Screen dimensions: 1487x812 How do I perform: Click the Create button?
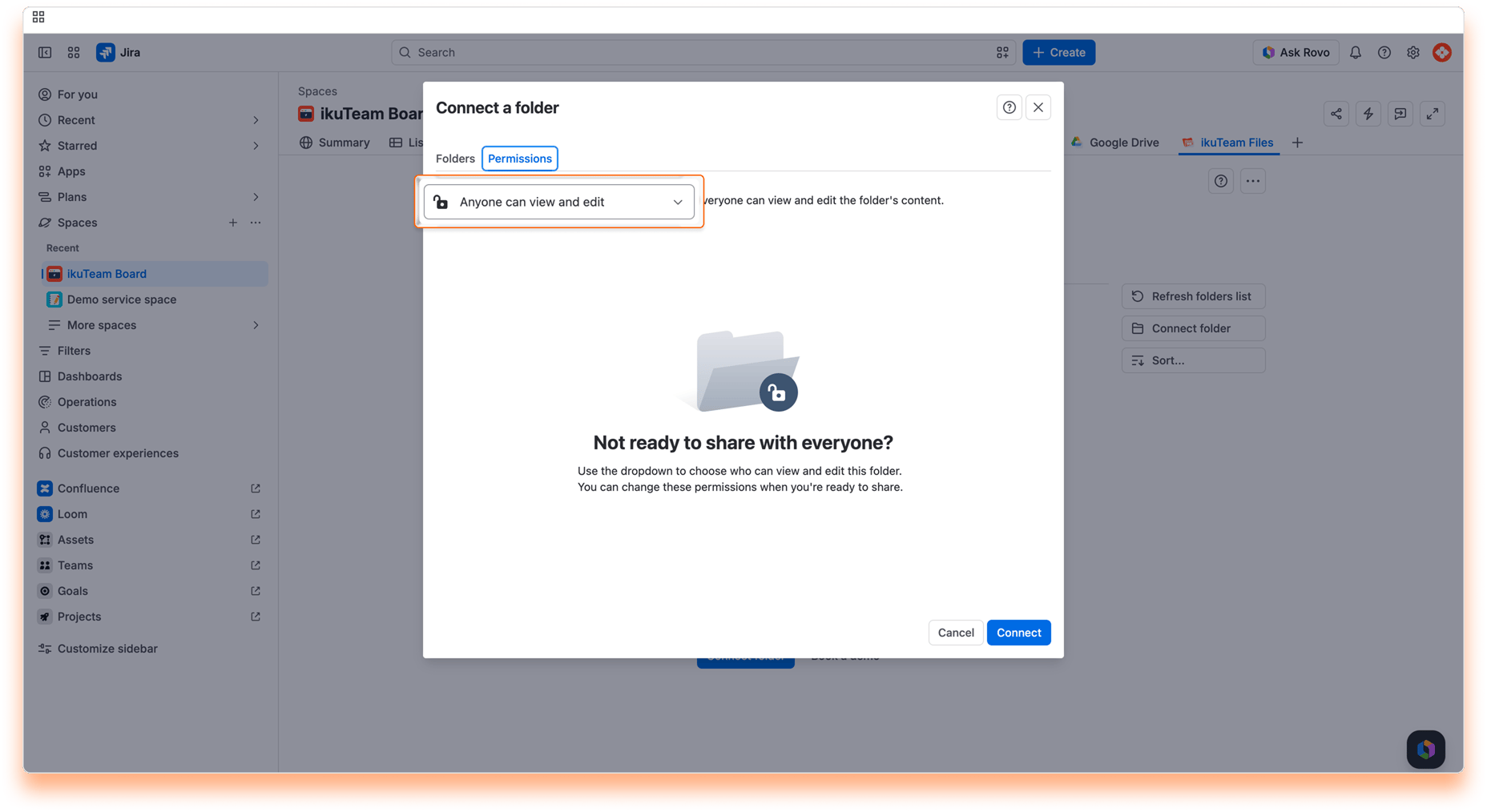click(1059, 52)
